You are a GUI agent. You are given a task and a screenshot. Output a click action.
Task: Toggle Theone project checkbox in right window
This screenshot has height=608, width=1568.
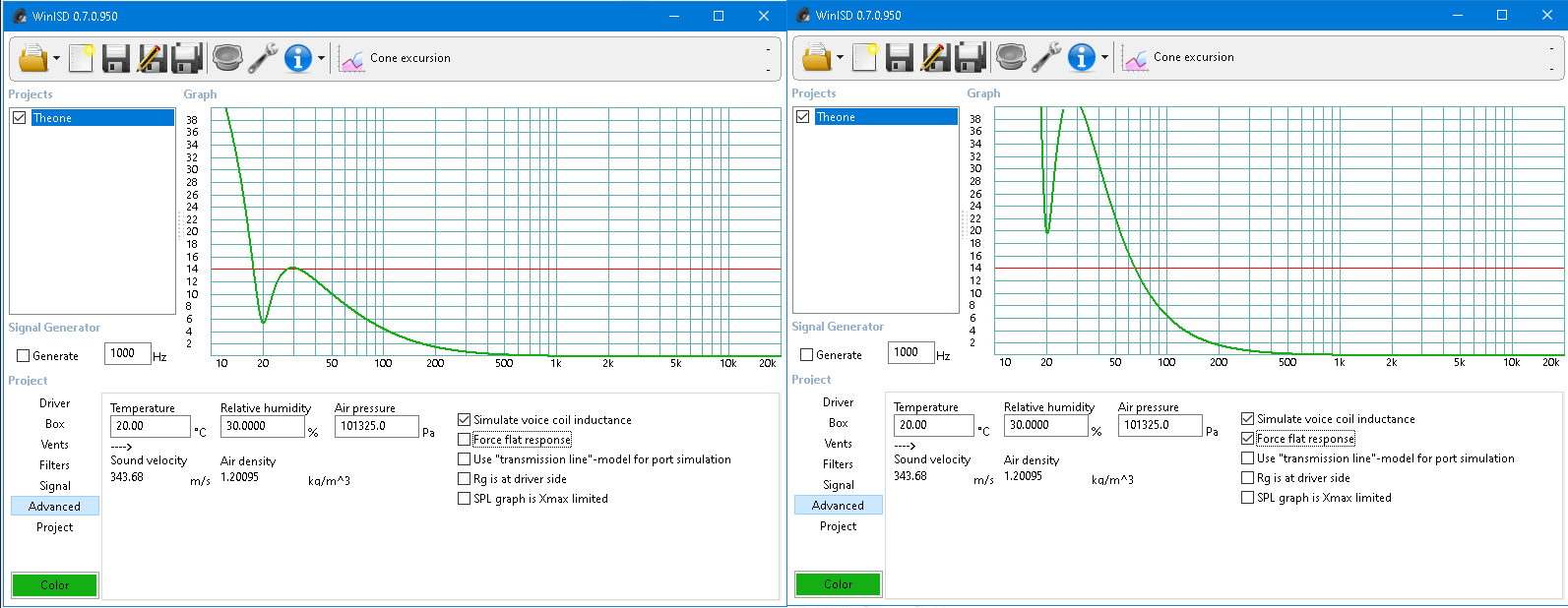(x=802, y=116)
